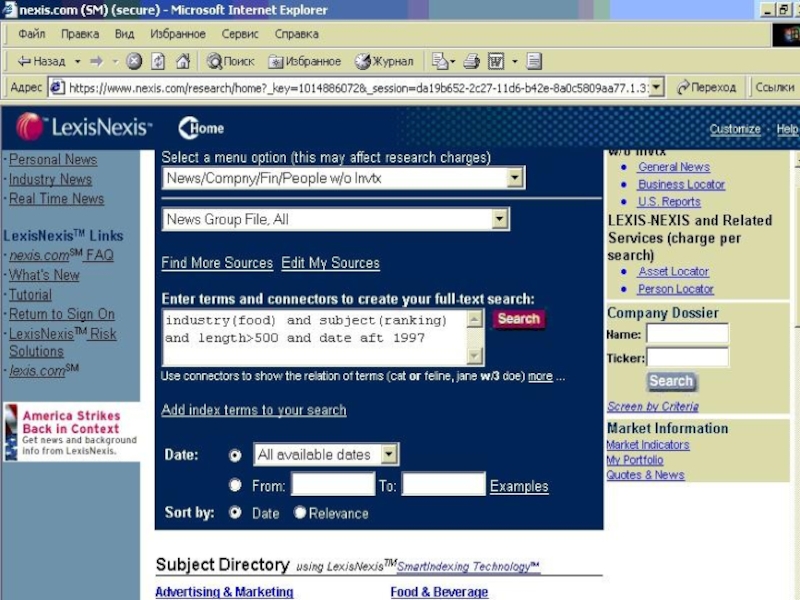Refresh the page with the Refresh icon
This screenshot has width=800, height=600.
click(158, 62)
